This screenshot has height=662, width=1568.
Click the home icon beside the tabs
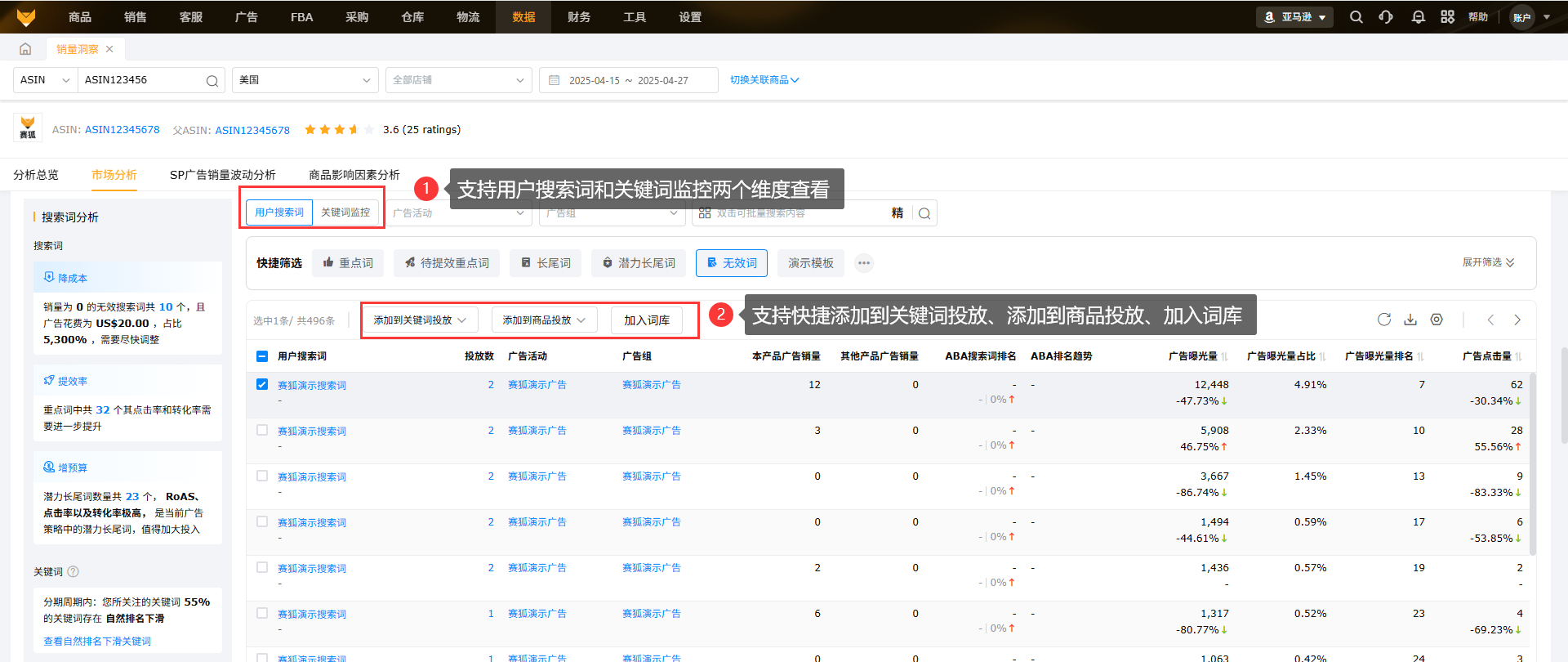(25, 49)
